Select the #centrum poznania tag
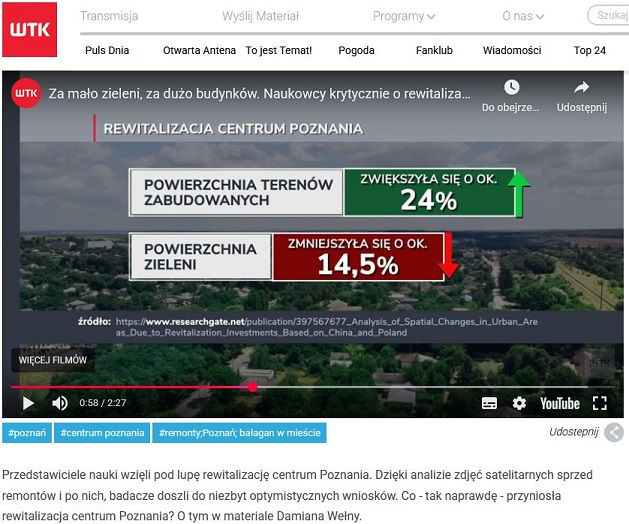The height and width of the screenshot is (524, 629). 102,433
